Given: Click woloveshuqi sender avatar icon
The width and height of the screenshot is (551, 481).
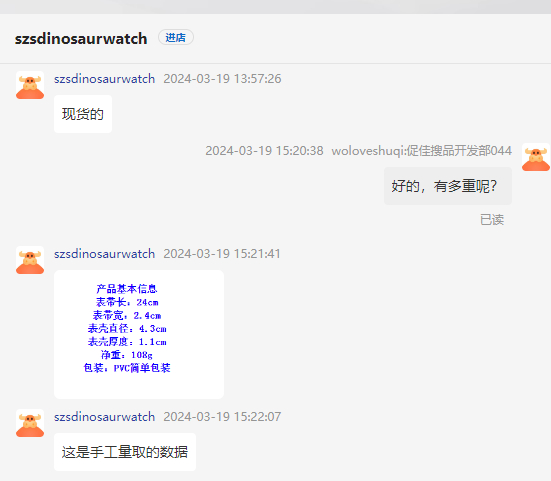Looking at the screenshot, I should (x=536, y=157).
